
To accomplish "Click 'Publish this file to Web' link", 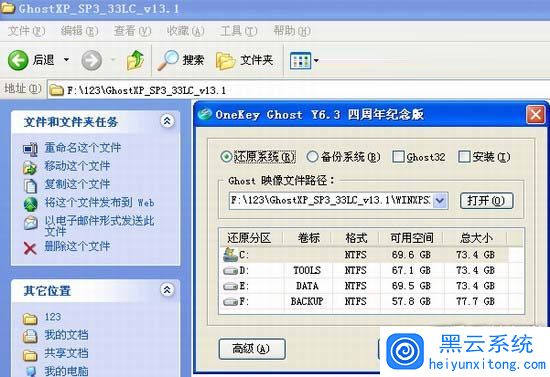I will [99, 202].
